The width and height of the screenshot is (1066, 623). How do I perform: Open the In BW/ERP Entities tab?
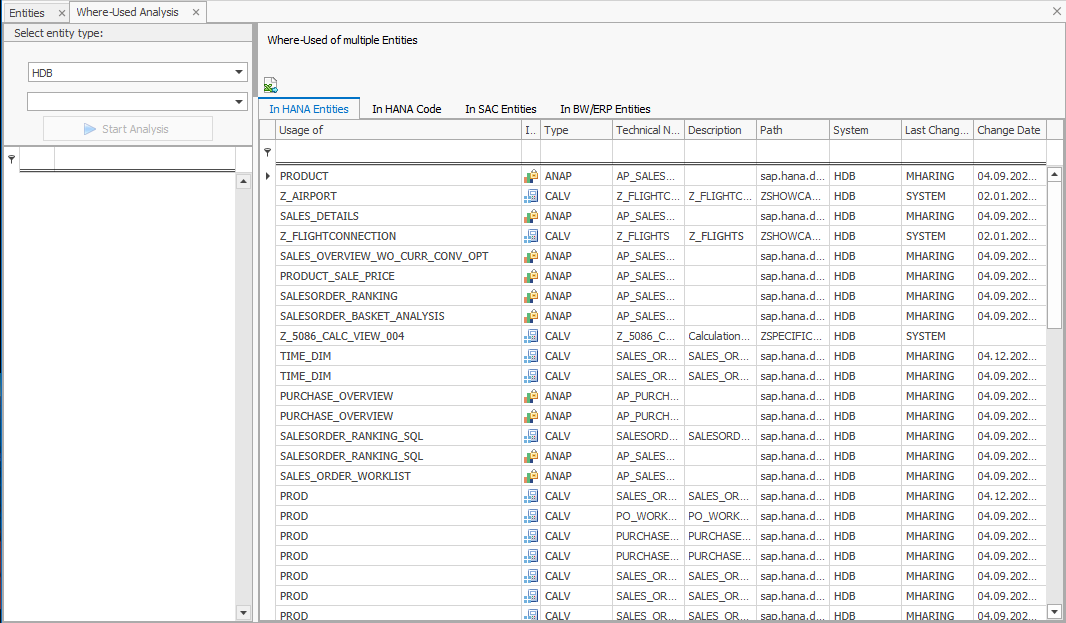(602, 109)
